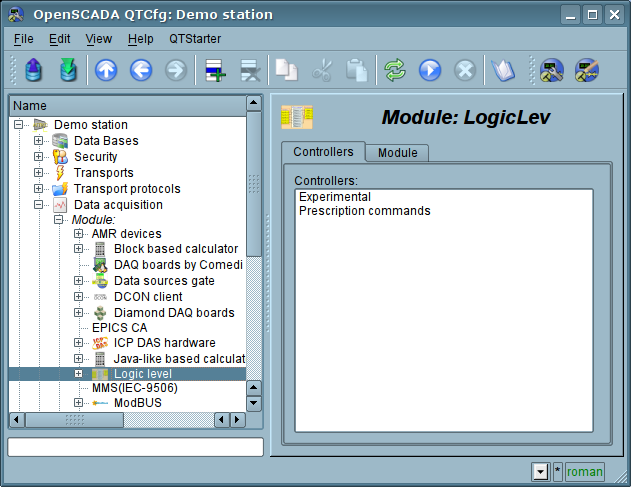Screen dimensions: 631x487
Task: Select the EPICS CA tree item
Action: pos(120,328)
